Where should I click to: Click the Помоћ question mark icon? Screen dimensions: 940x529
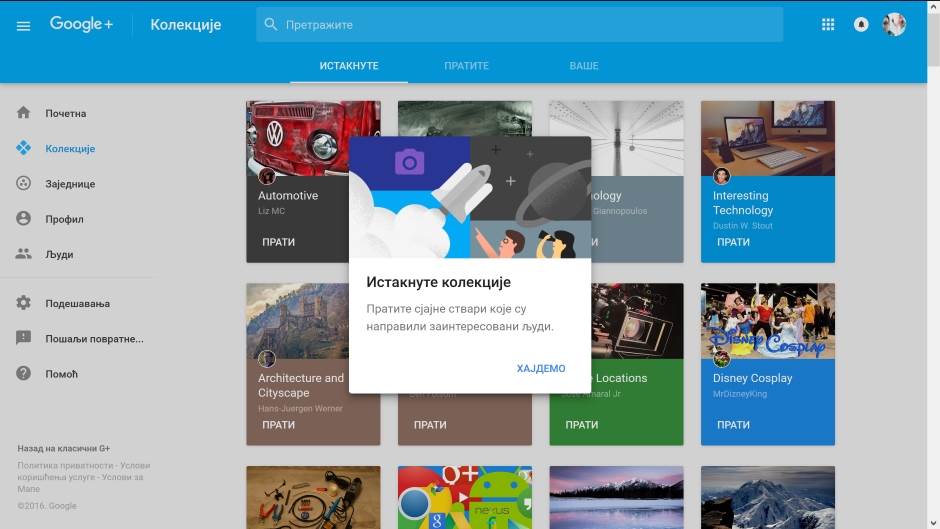point(24,373)
